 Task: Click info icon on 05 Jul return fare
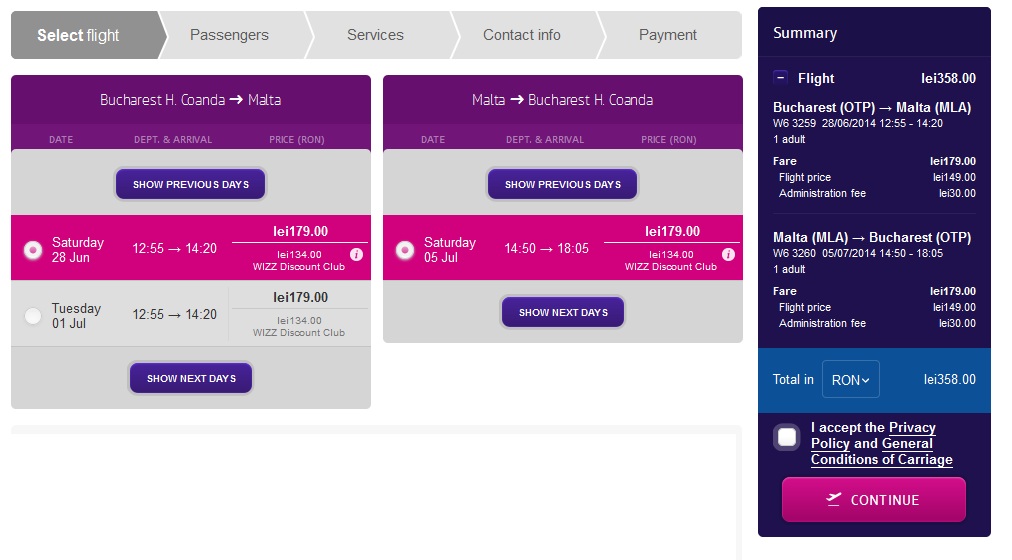(728, 255)
